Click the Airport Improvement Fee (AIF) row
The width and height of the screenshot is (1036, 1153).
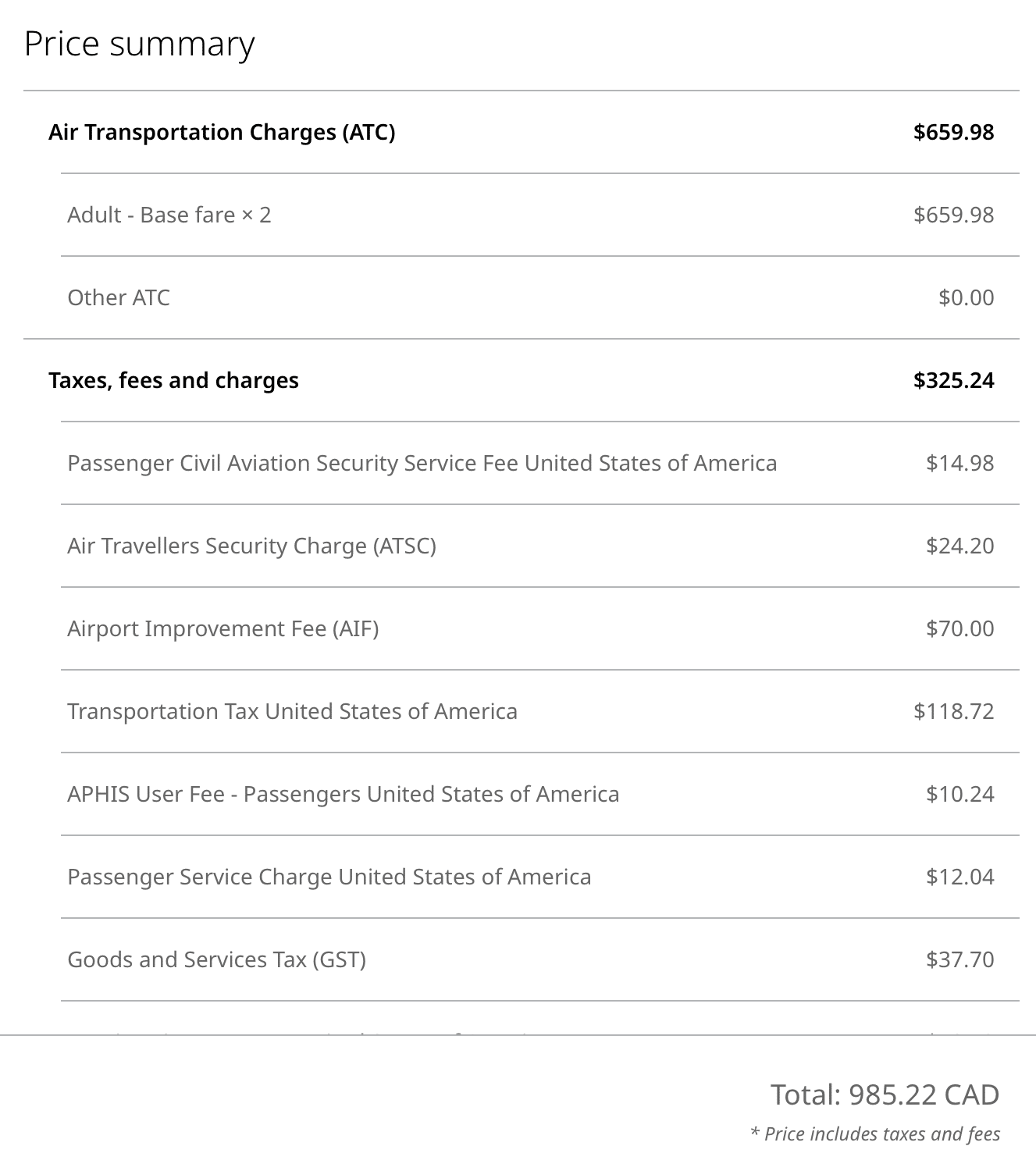tap(223, 628)
